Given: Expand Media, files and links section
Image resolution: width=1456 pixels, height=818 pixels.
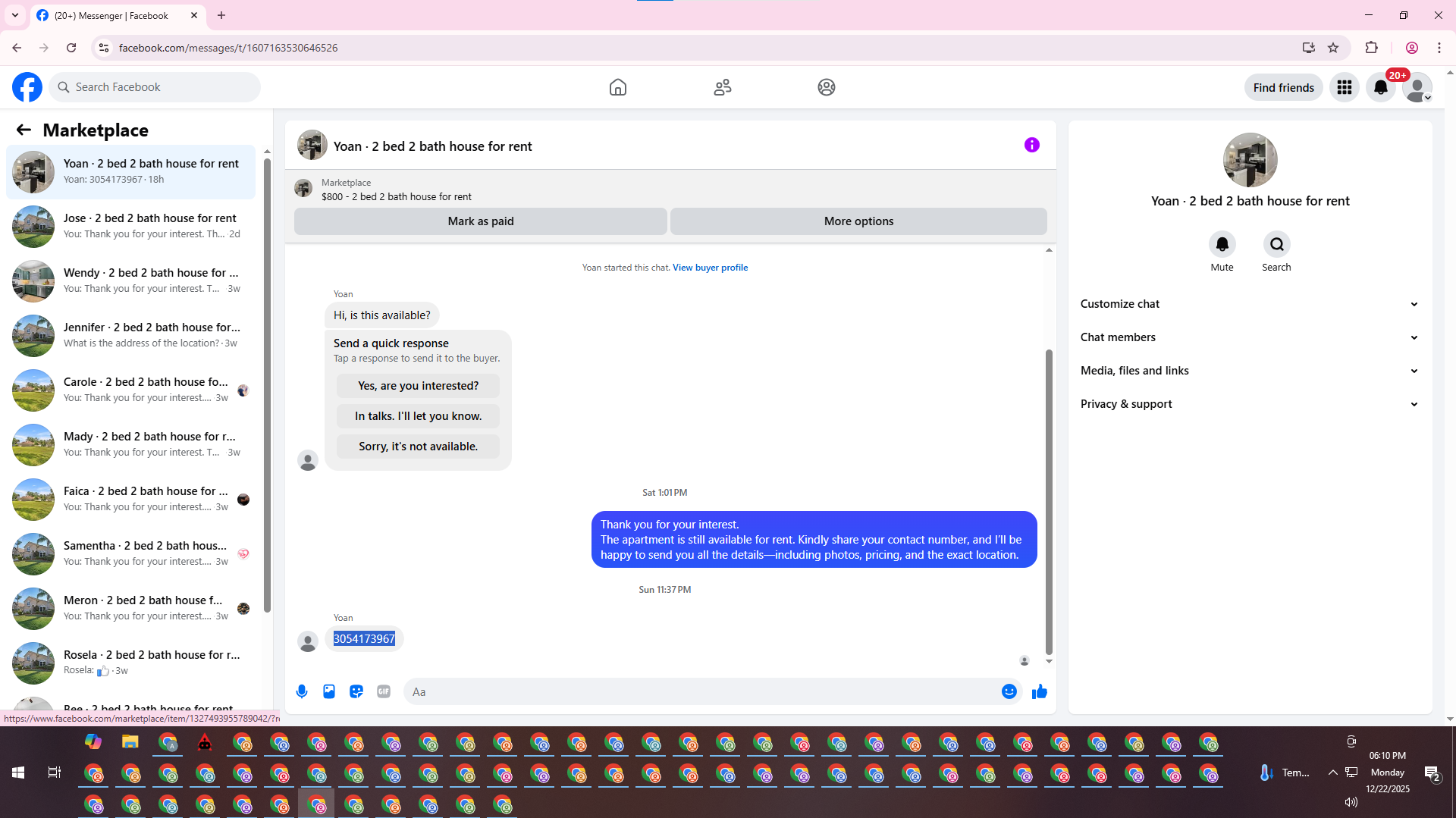Looking at the screenshot, I should point(1250,371).
